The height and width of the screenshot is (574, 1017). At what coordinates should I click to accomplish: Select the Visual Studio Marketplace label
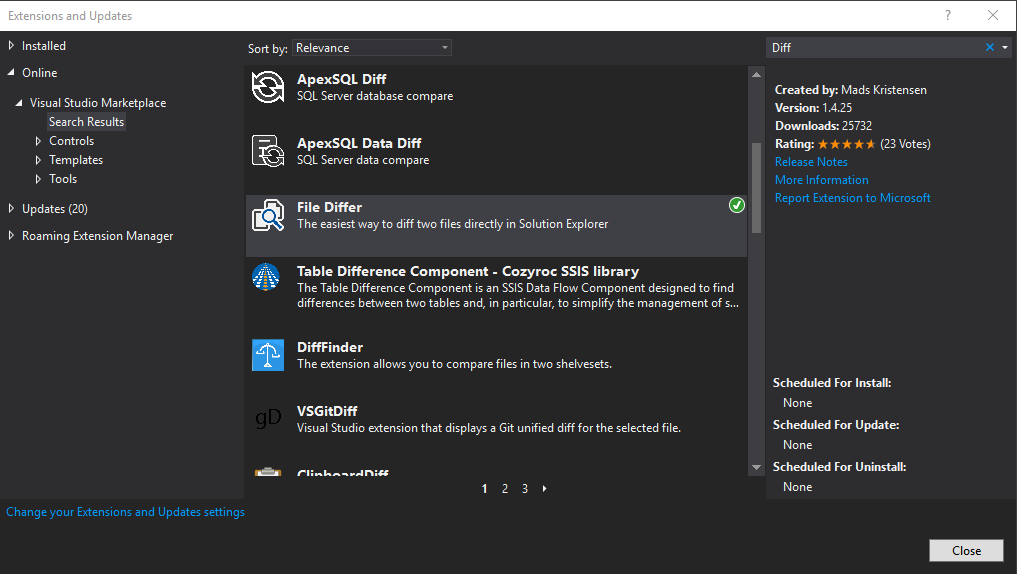tap(98, 102)
